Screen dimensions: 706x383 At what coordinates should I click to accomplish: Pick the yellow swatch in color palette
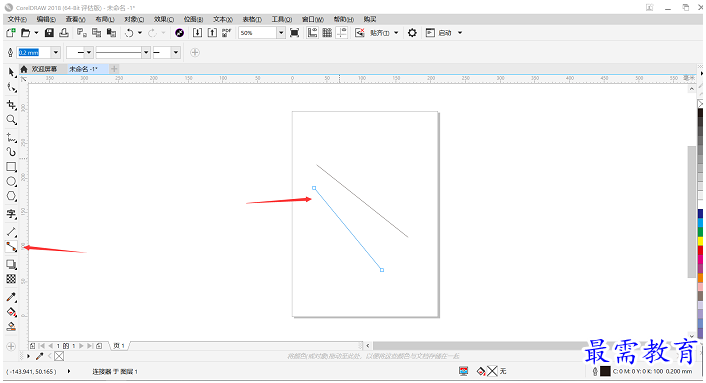pyautogui.click(x=701, y=241)
